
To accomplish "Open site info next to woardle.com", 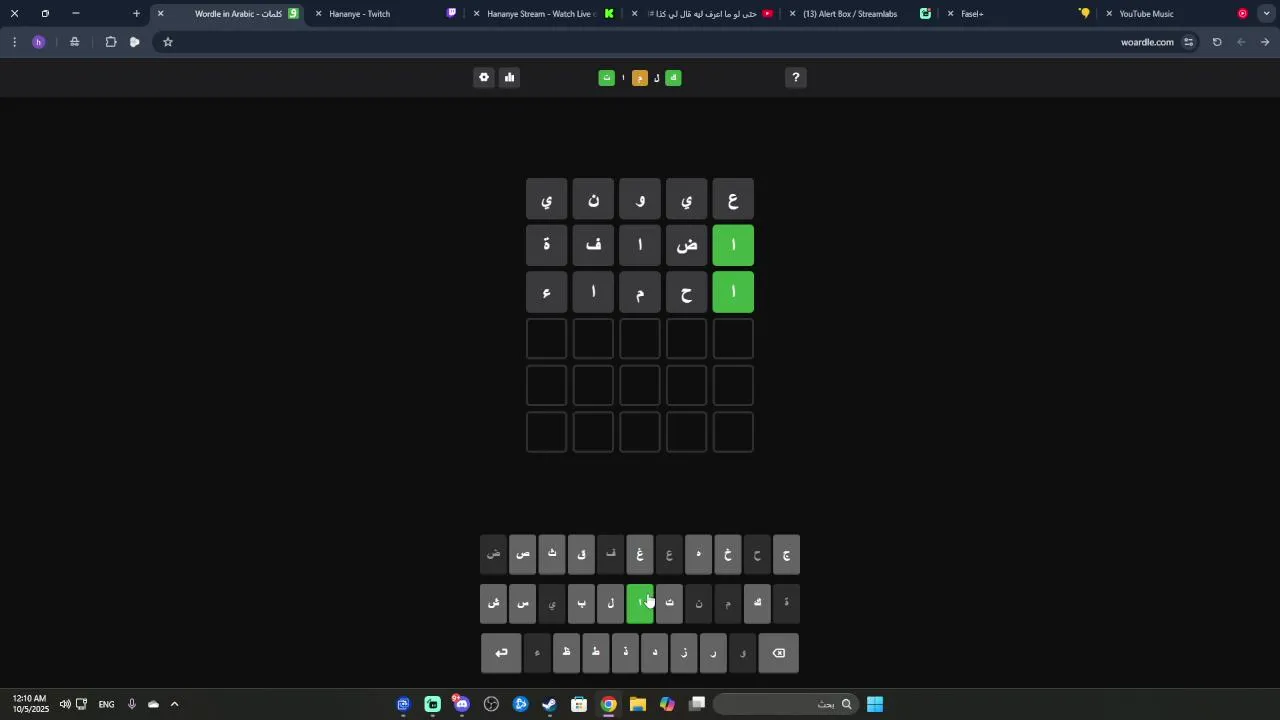I will point(1188,42).
